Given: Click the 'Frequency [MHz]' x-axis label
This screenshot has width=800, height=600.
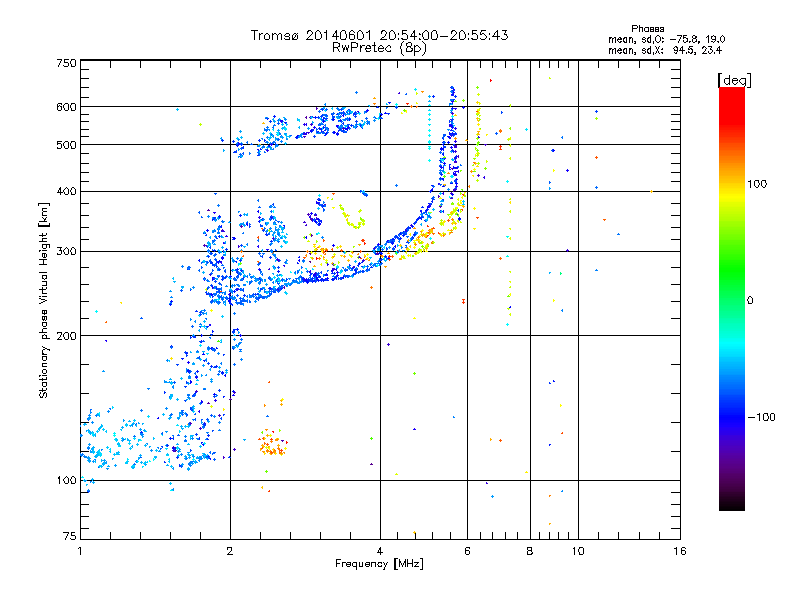Looking at the screenshot, I should point(379,564).
